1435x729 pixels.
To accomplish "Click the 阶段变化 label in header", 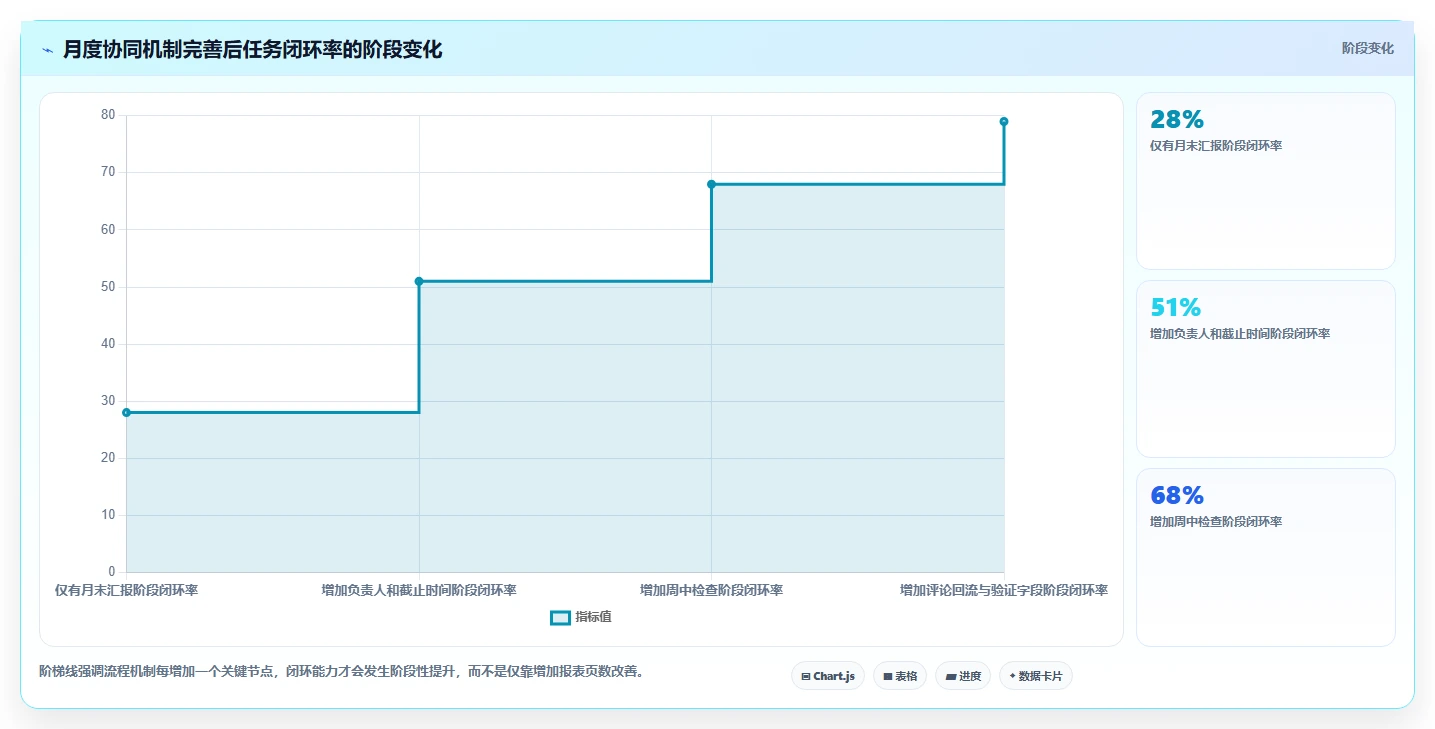I will click(x=1367, y=48).
